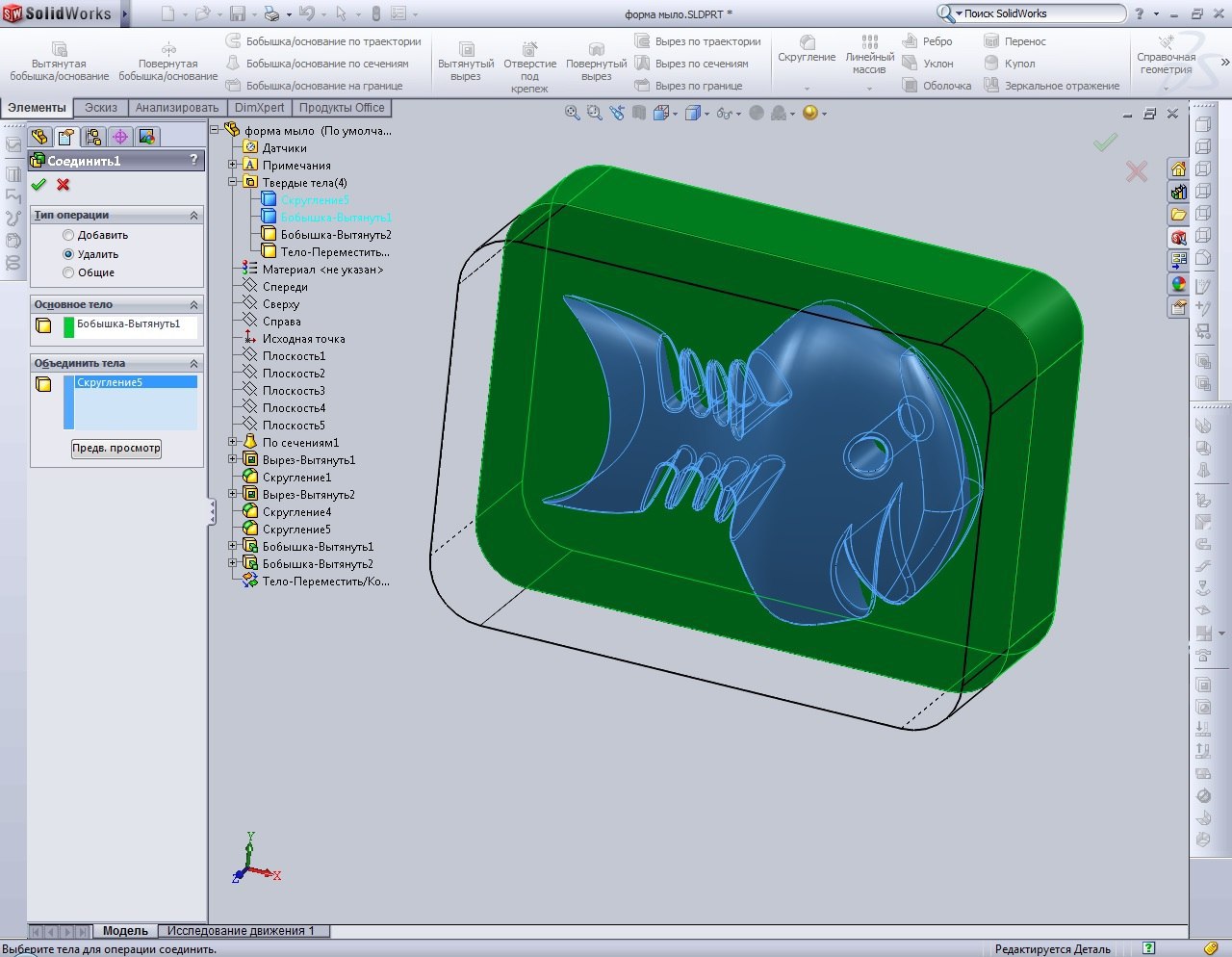Screen dimensions: 1232x957
Task: Click the Hide/Show Items glasses icon
Action: point(725,113)
